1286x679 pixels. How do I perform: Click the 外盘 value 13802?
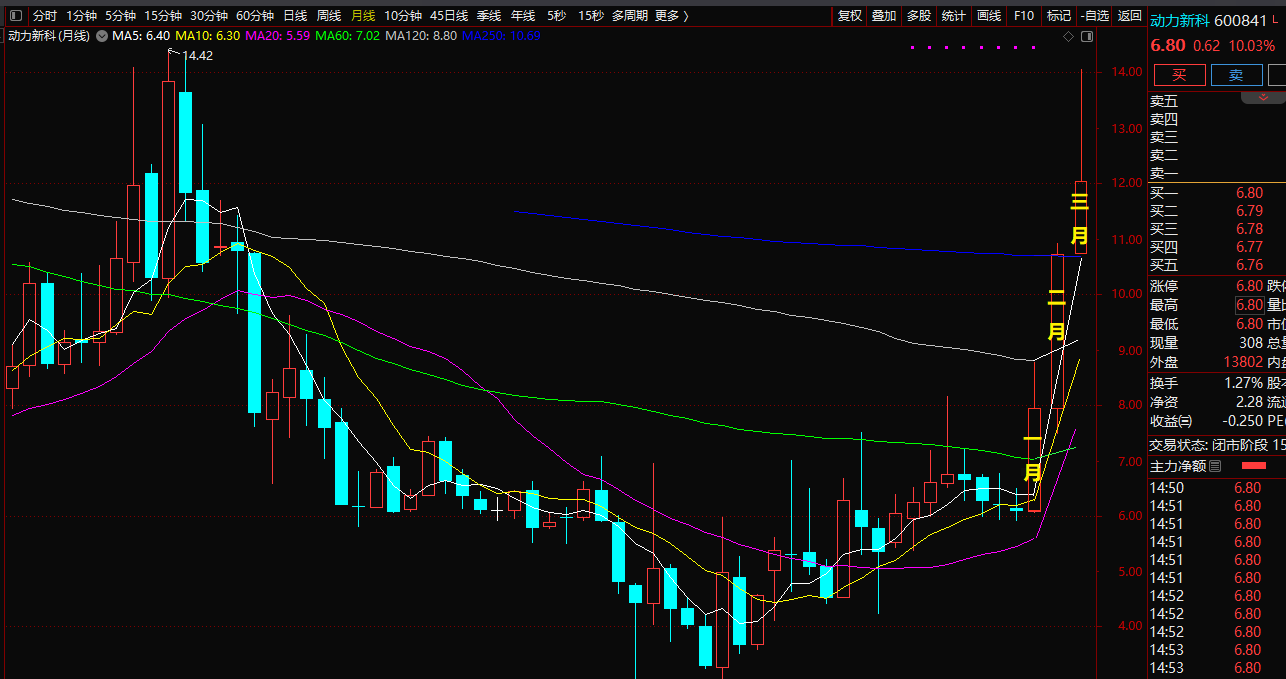[x=1243, y=362]
